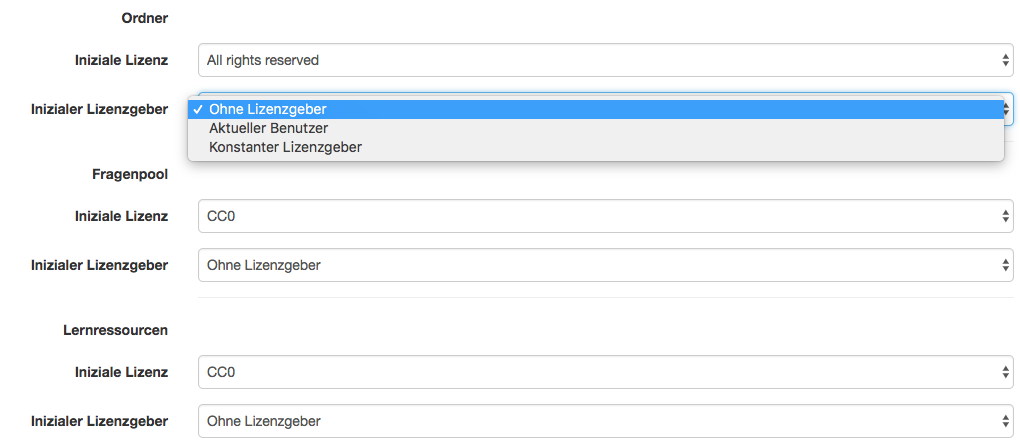This screenshot has width=1020, height=448.
Task: Choose 'Konstanter Lizenzgeber' from the open list
Action: 285,147
